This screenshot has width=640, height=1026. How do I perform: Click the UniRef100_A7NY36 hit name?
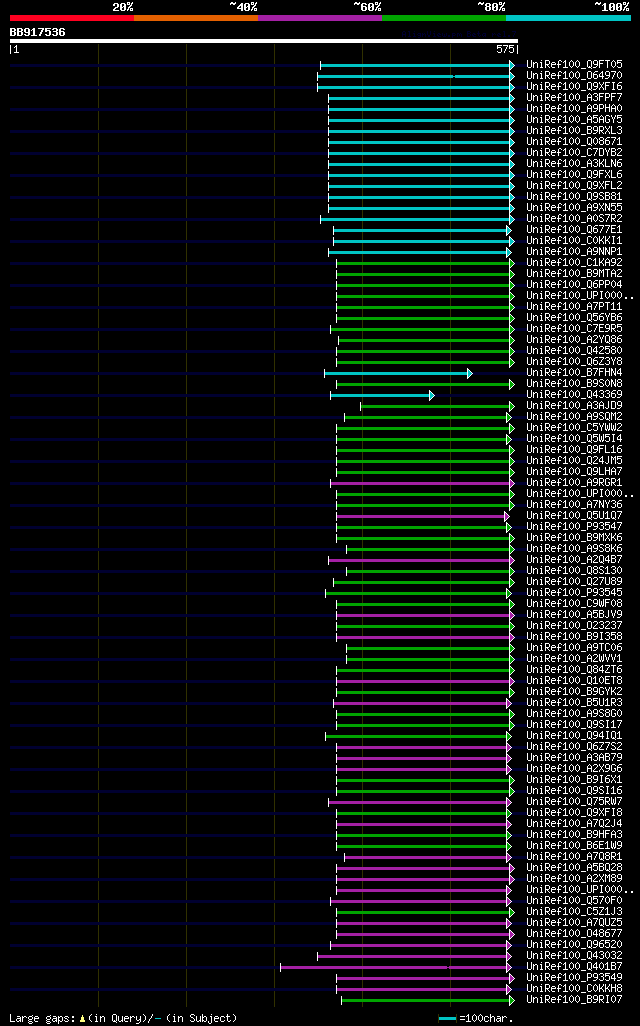575,504
